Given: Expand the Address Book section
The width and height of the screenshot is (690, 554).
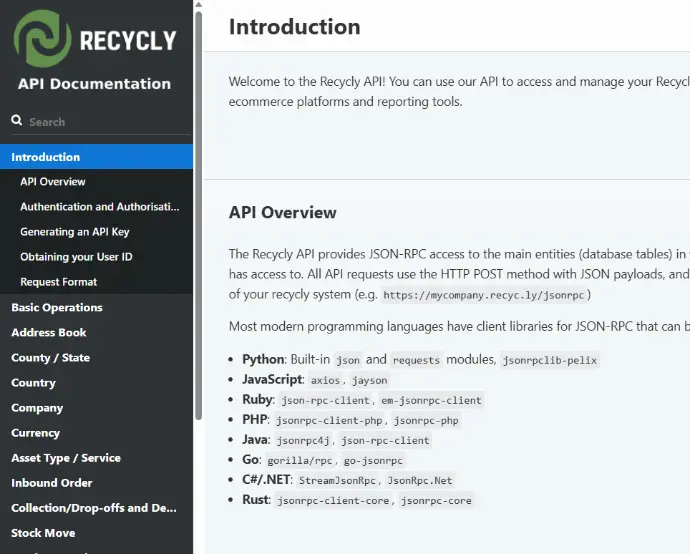Looking at the screenshot, I should 49,333.
